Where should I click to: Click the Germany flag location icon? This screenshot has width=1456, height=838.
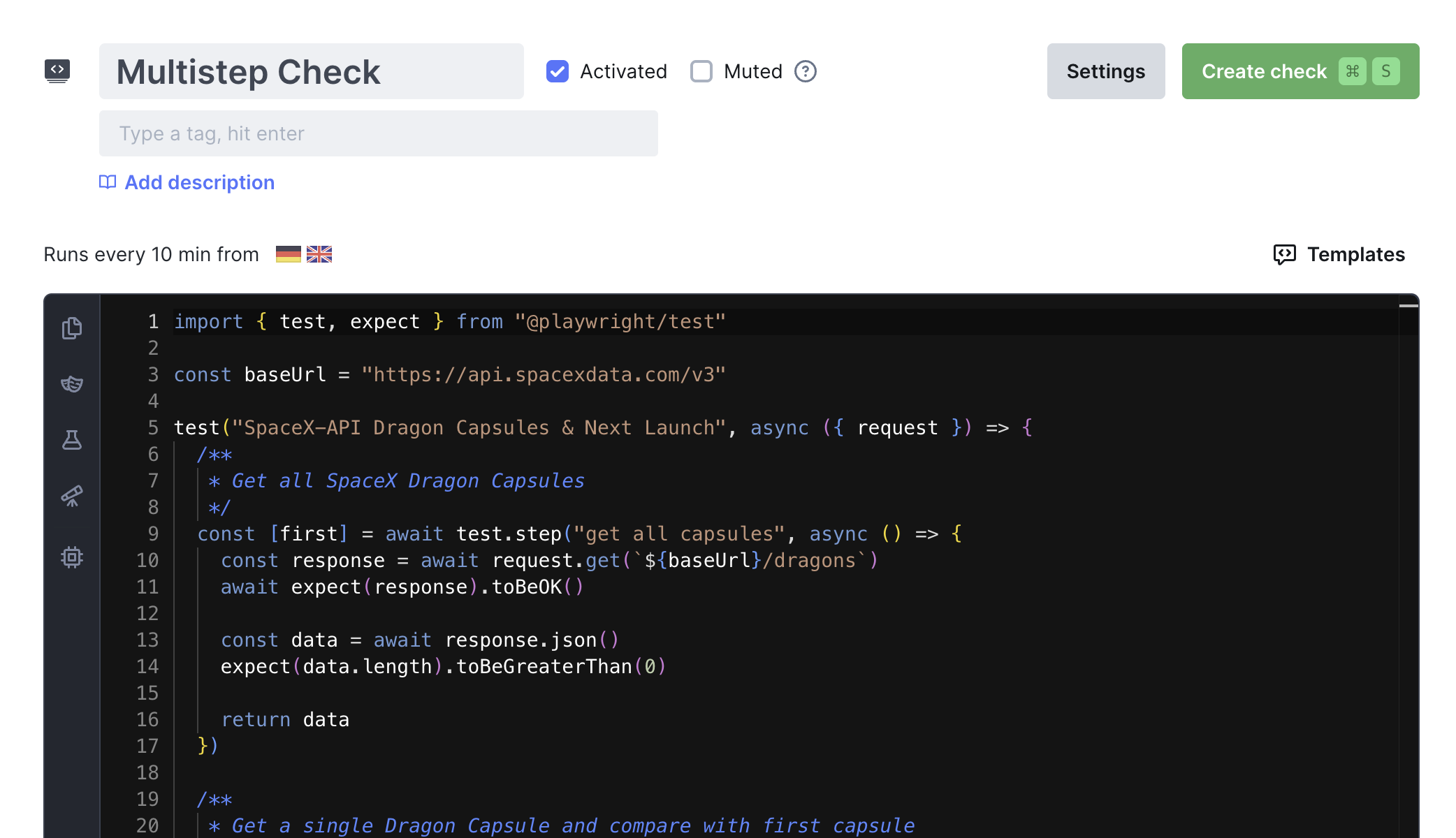(288, 254)
